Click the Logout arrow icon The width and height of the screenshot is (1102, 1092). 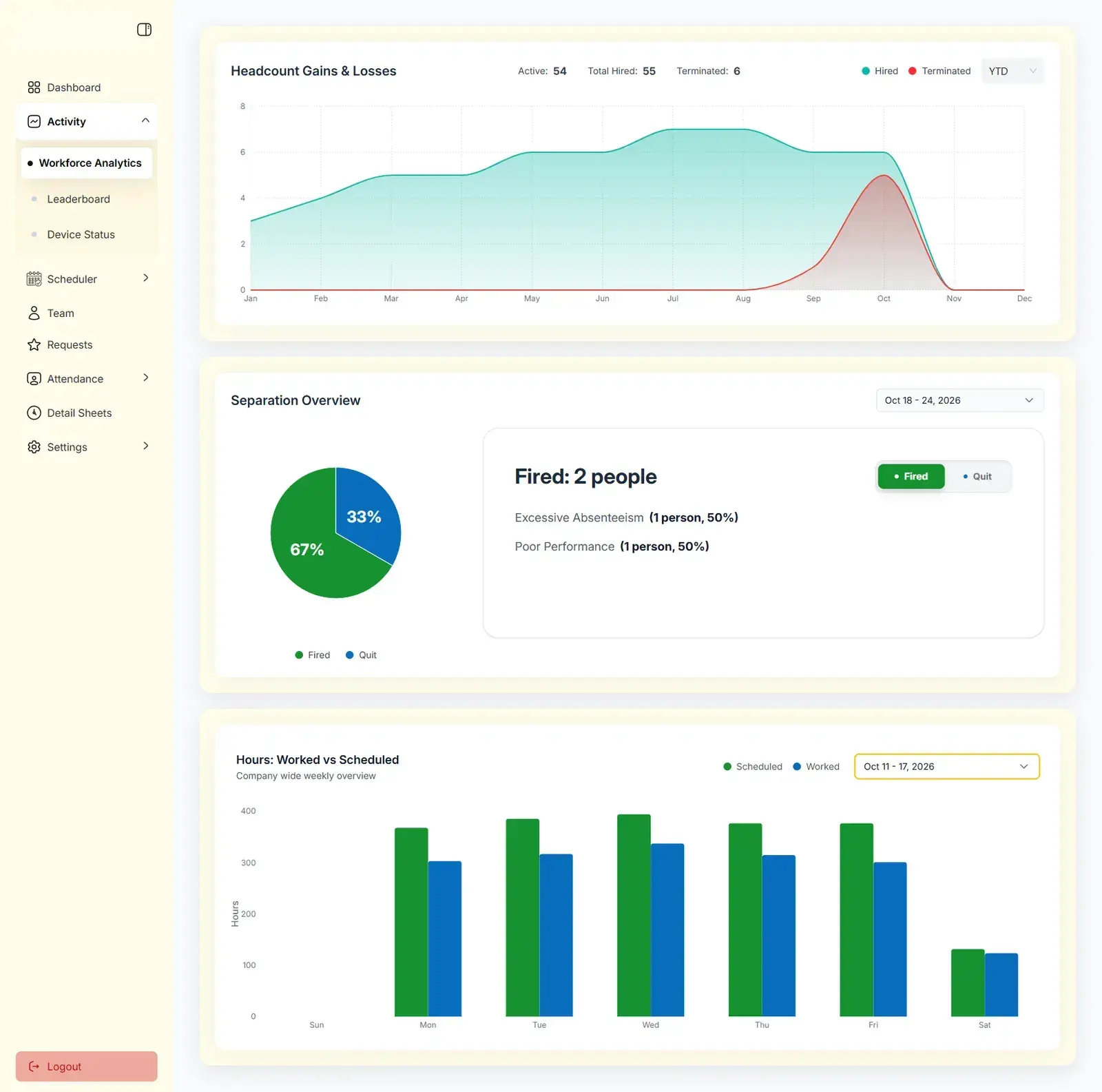click(34, 1067)
